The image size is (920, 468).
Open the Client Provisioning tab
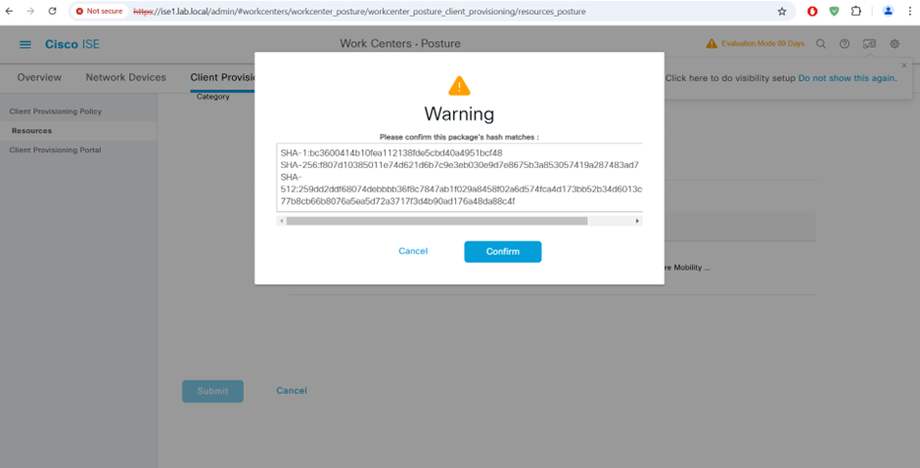(222, 77)
